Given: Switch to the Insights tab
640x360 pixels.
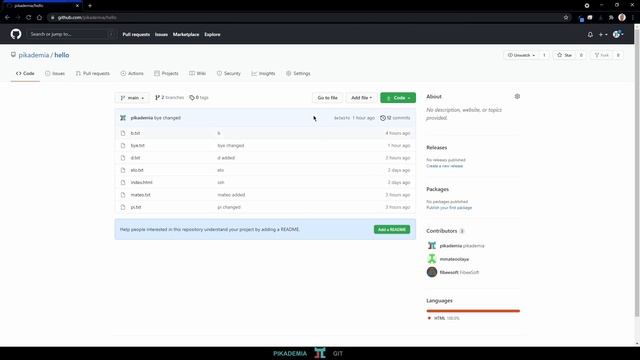Looking at the screenshot, I should (x=263, y=73).
